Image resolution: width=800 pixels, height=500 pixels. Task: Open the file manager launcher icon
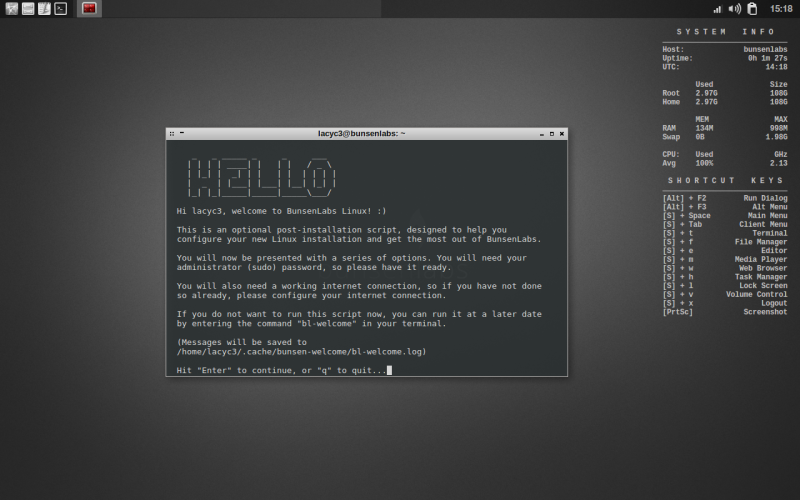coord(28,8)
